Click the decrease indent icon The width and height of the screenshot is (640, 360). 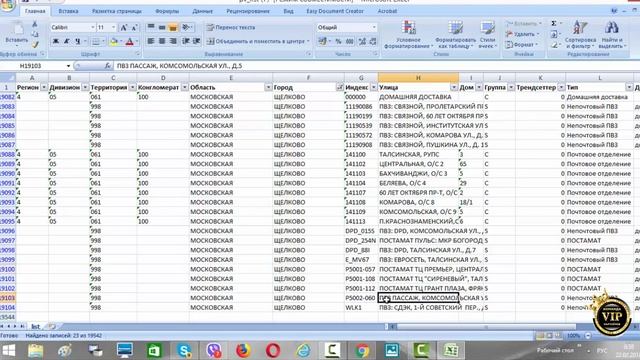pyautogui.click(x=186, y=41)
